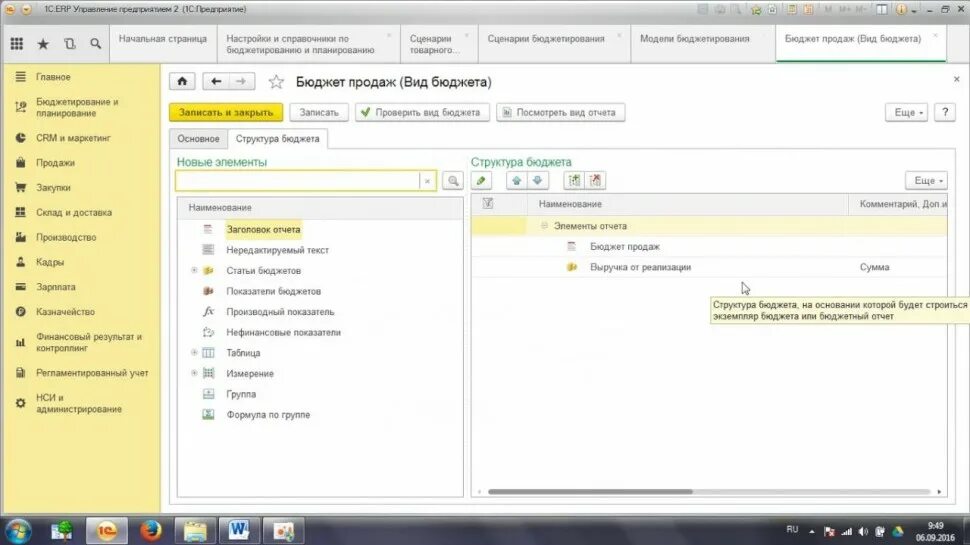This screenshot has height=545, width=970.
Task: Open Бюджетирование и планирование section
Action: 77,107
